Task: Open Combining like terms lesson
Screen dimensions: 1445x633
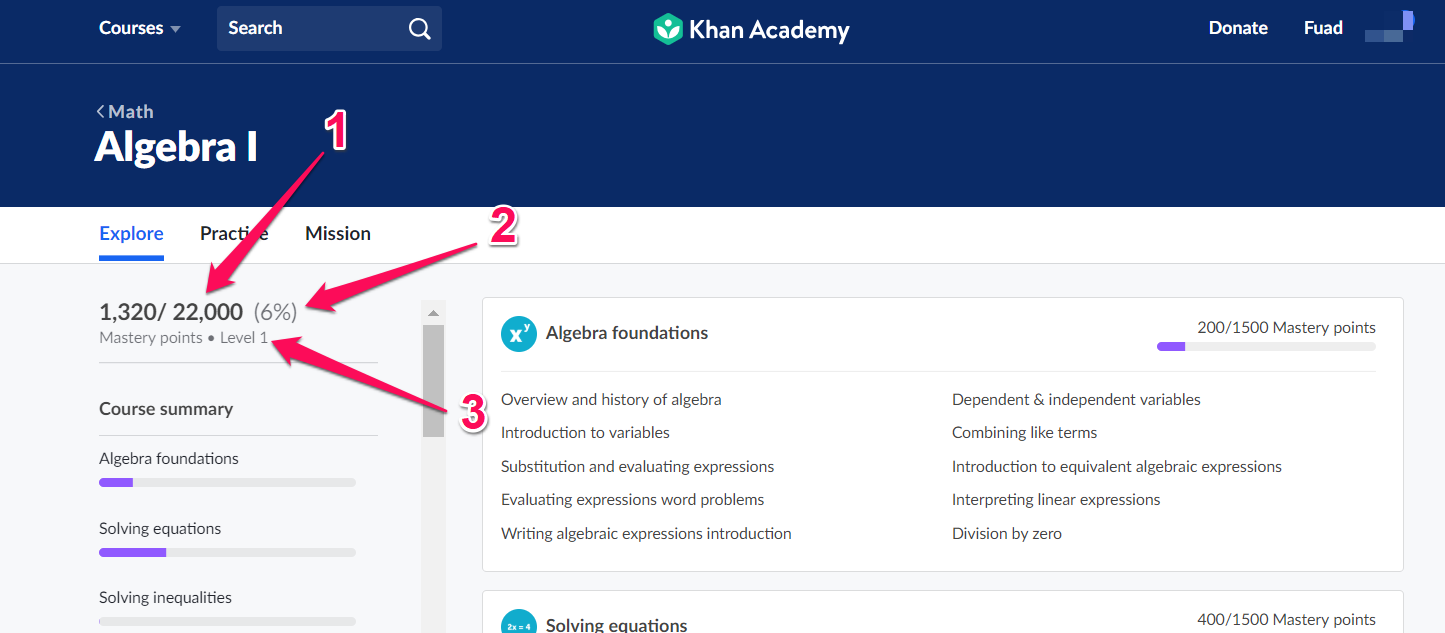Action: 1024,433
